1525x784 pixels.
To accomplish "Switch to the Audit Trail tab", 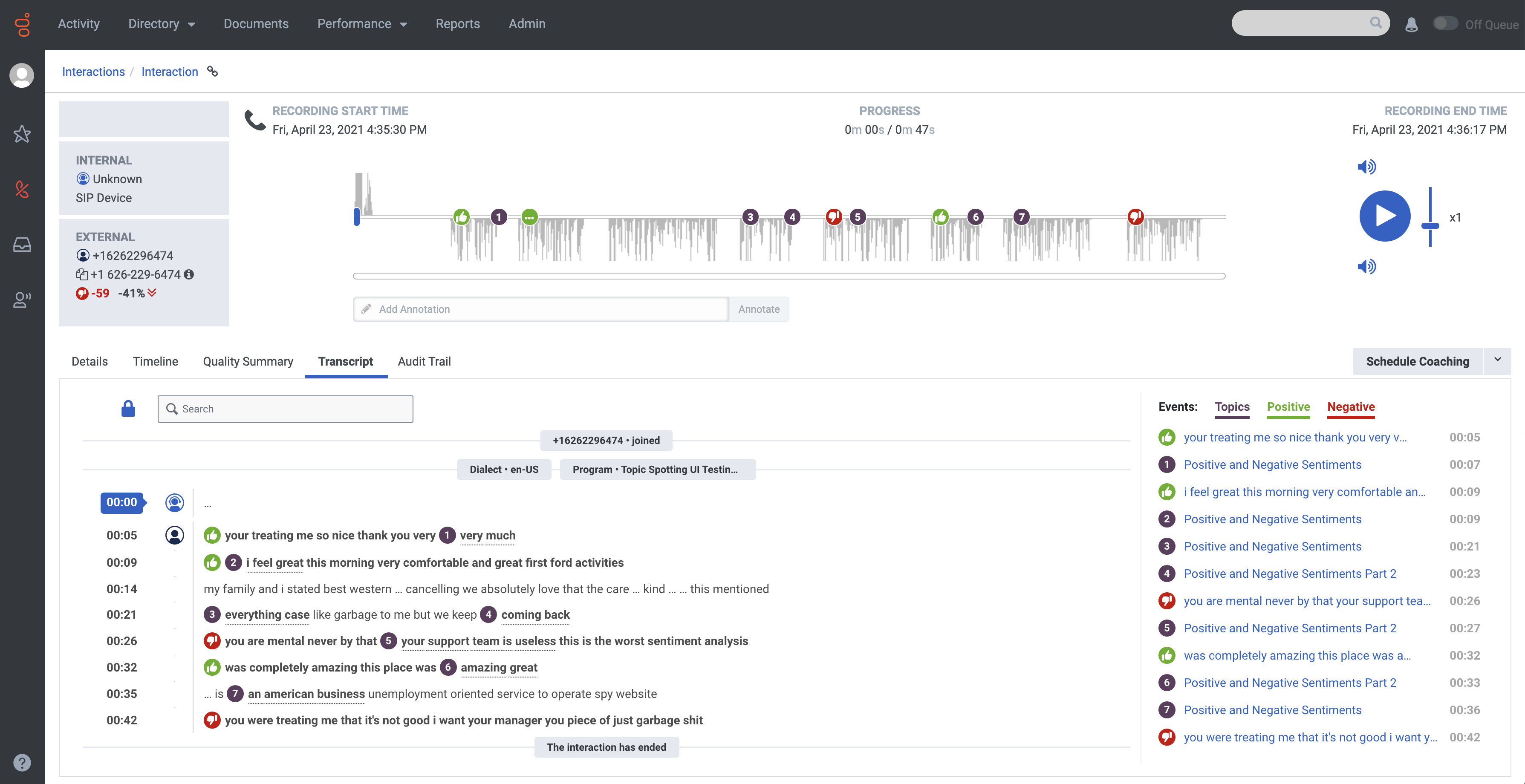I will pyautogui.click(x=424, y=361).
